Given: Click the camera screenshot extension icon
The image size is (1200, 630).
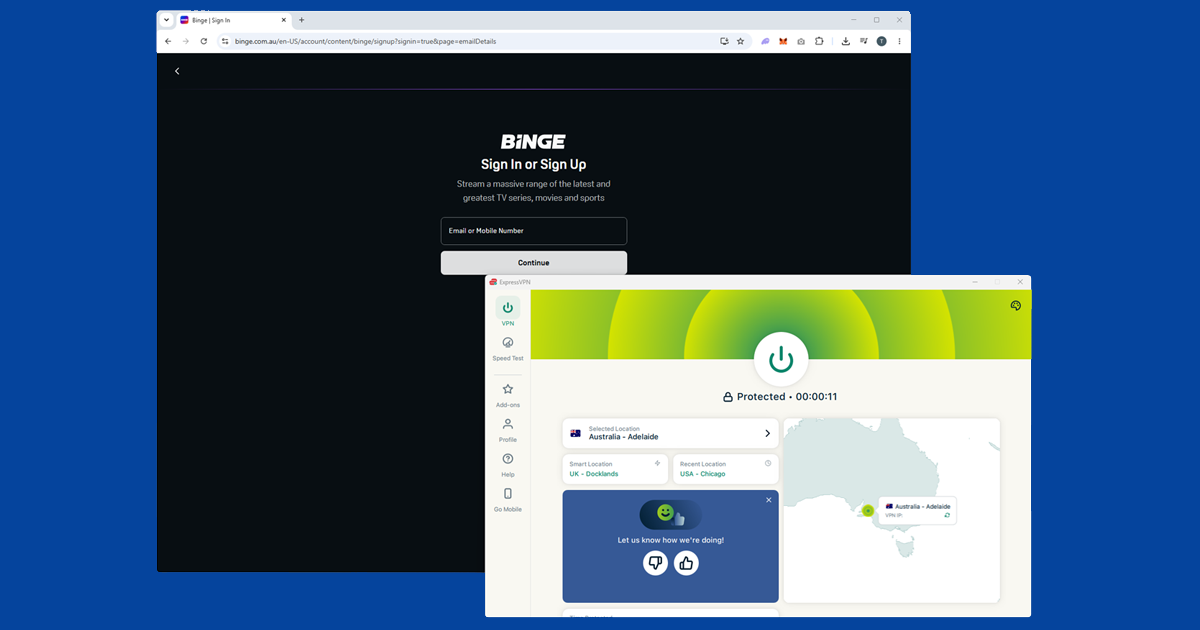Looking at the screenshot, I should pos(801,41).
